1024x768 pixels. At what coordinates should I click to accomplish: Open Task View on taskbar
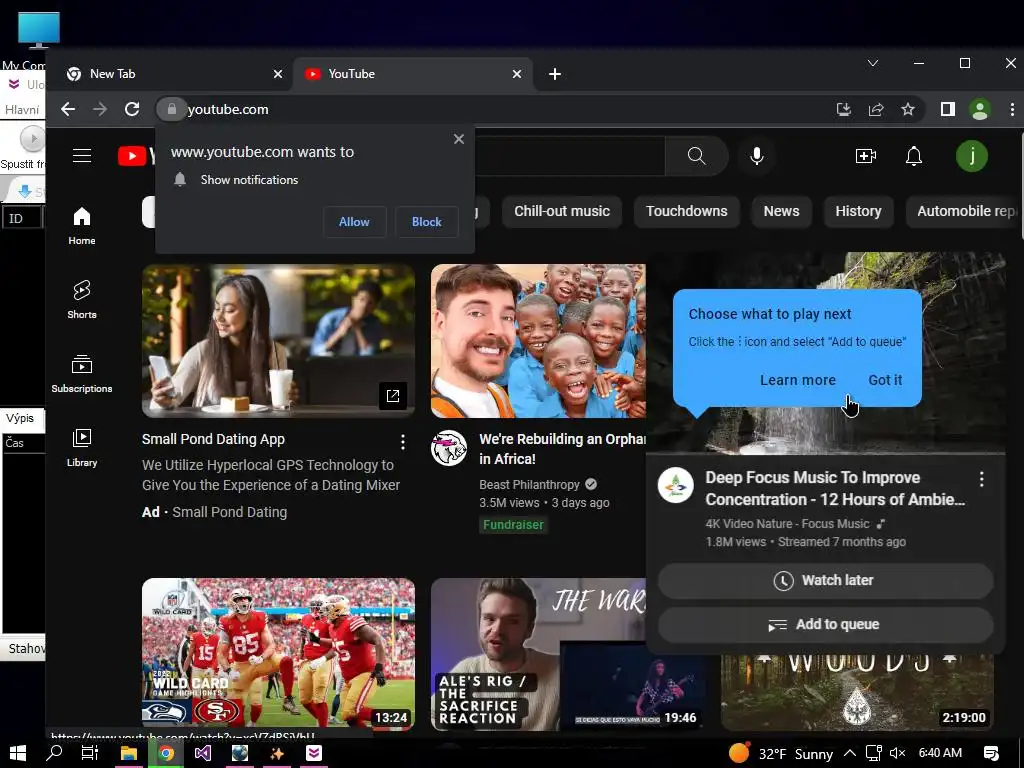[x=90, y=753]
